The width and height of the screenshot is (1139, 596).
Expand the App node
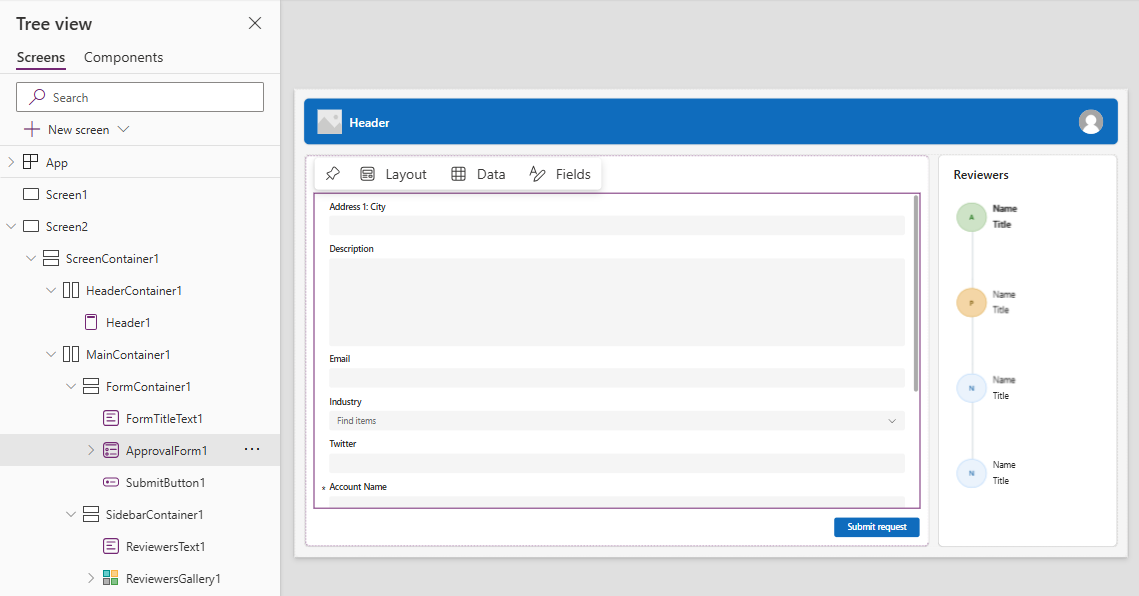[11, 162]
